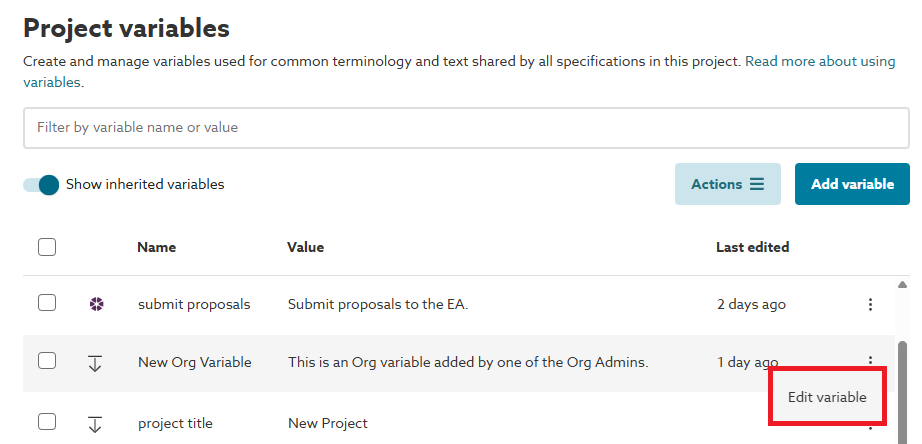Click the inherited arrow icon for New Org Variable

click(95, 363)
